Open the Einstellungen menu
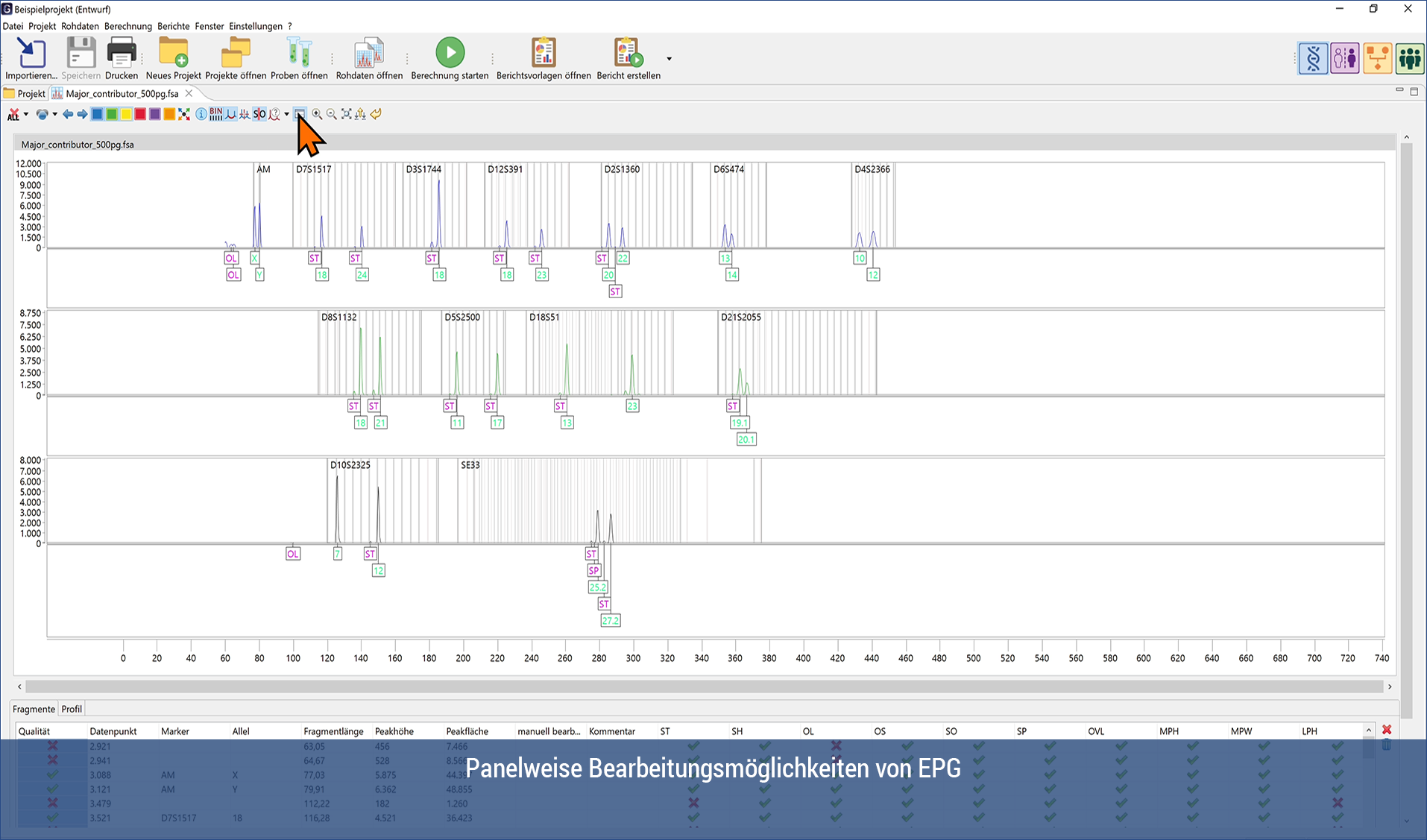 click(x=256, y=26)
